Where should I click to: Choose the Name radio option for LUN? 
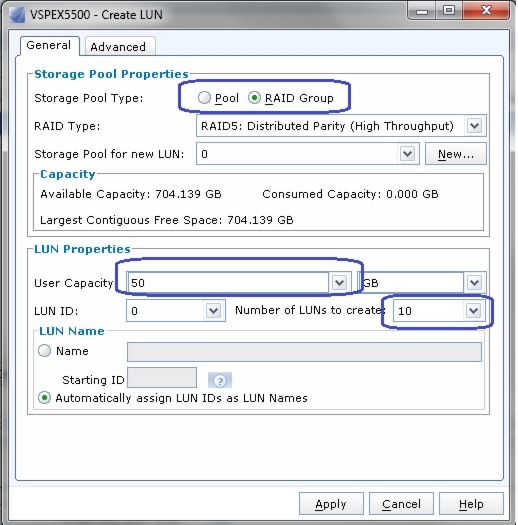click(x=44, y=351)
